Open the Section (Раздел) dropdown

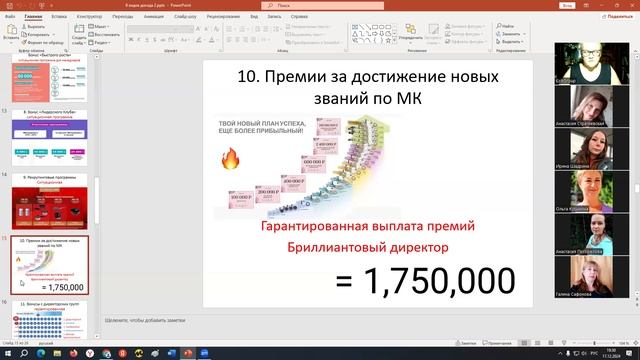pos(100,42)
